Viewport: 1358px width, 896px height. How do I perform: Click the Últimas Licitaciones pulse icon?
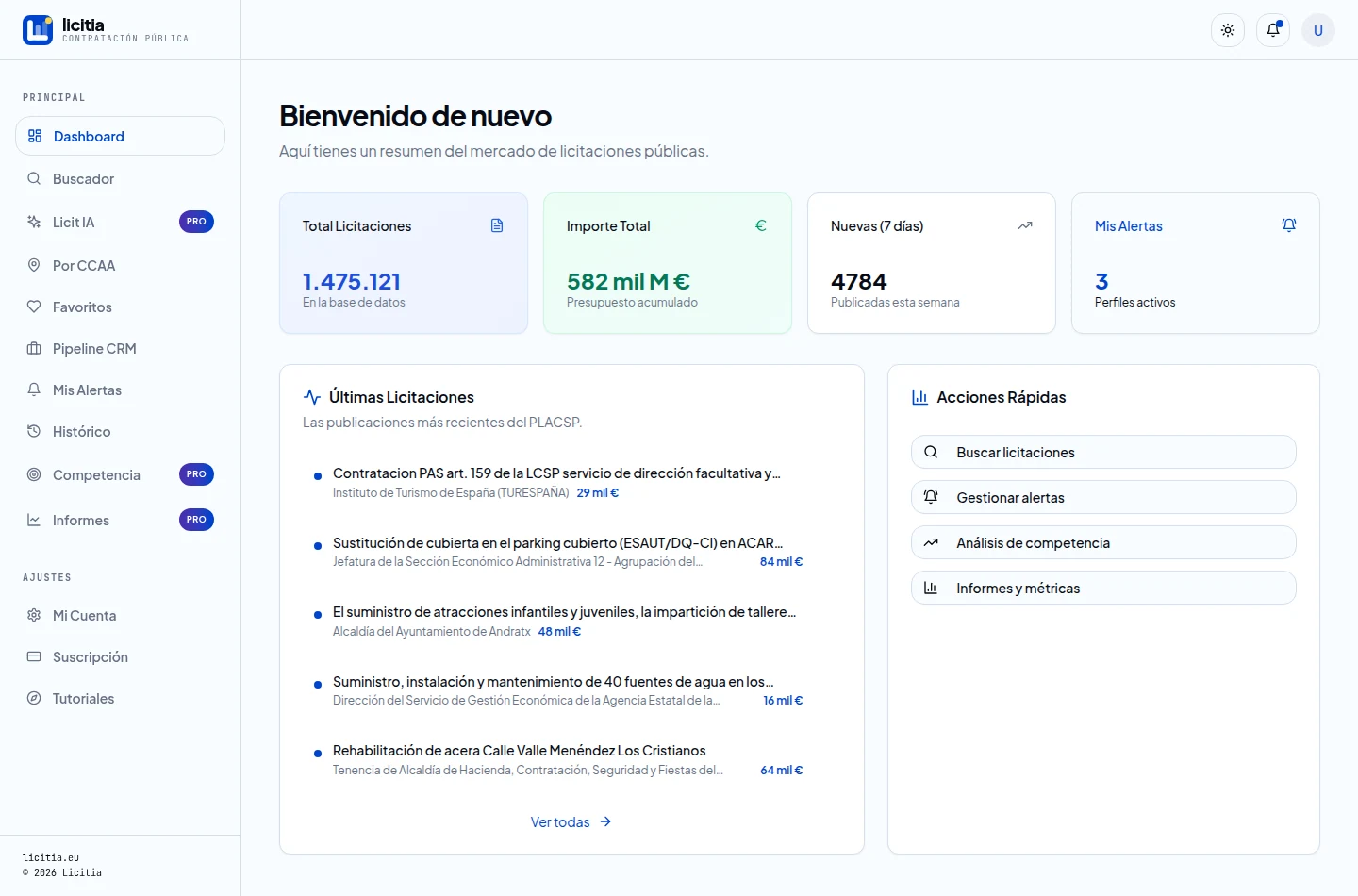(x=312, y=397)
